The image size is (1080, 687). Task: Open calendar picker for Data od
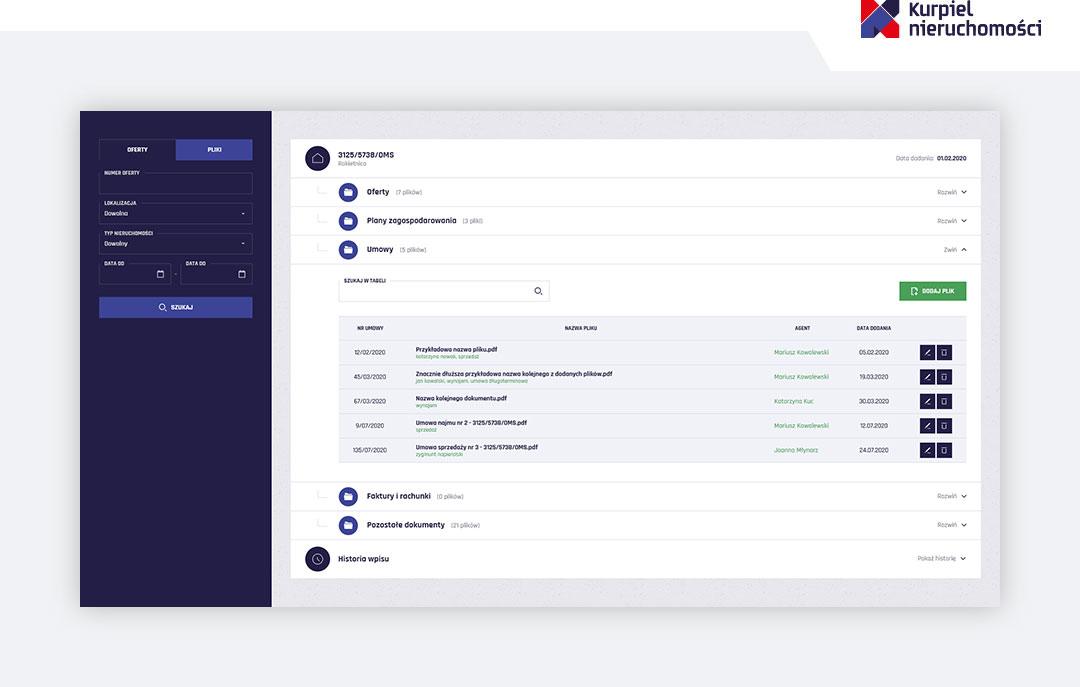click(x=160, y=274)
